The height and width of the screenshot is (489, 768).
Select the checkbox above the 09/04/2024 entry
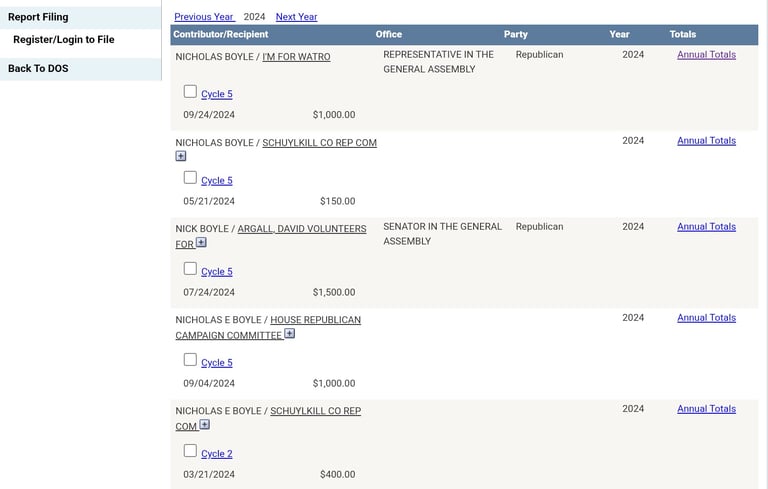click(x=190, y=359)
